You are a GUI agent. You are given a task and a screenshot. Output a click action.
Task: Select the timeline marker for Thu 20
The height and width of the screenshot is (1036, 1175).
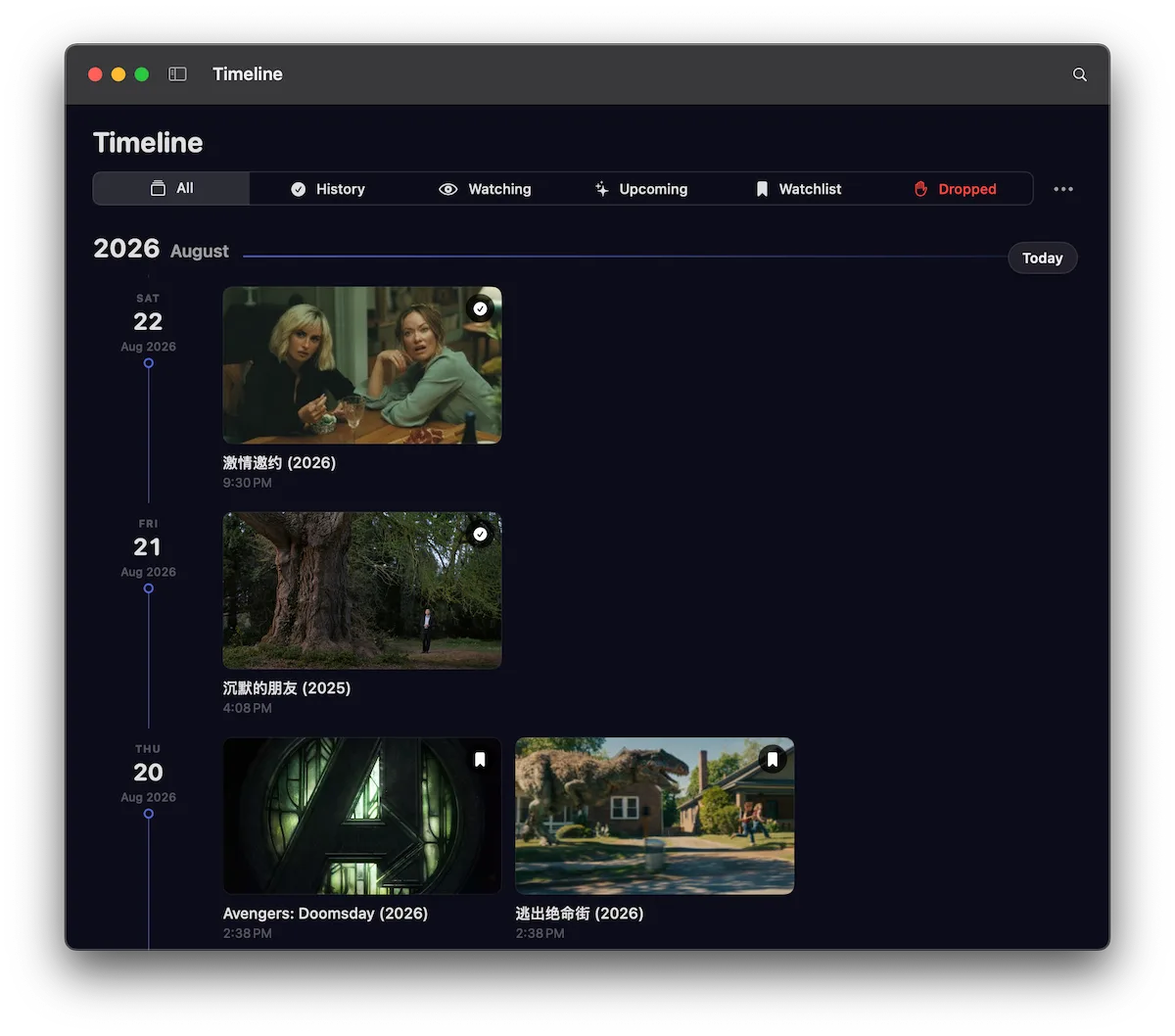(149, 814)
